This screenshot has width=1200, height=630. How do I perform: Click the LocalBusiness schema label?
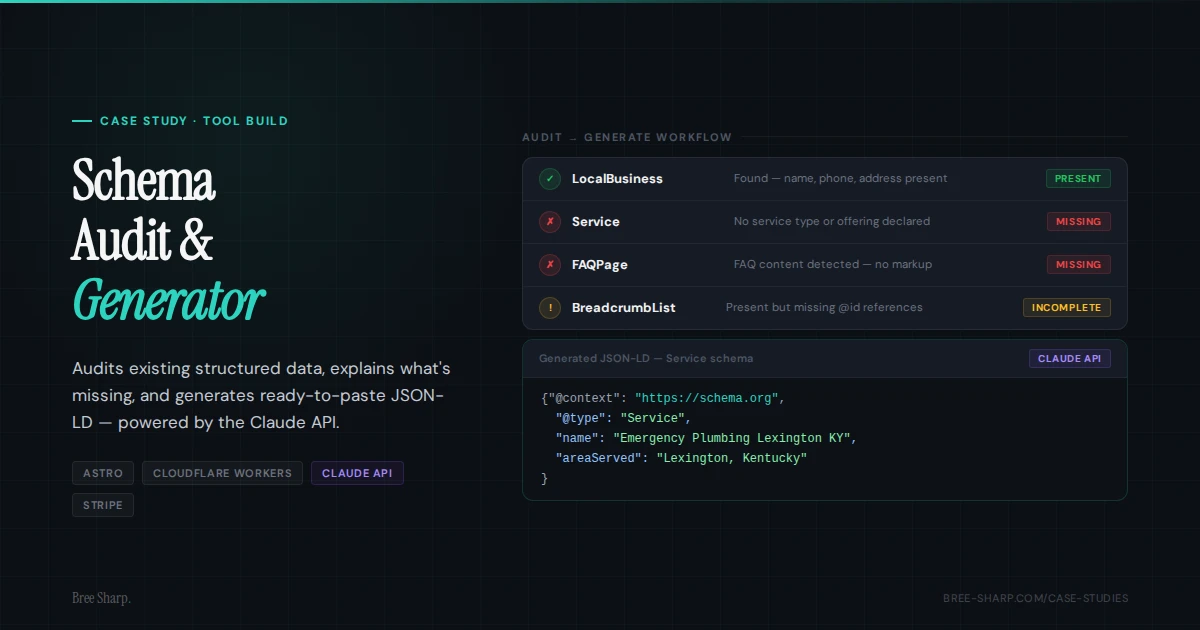[617, 179]
